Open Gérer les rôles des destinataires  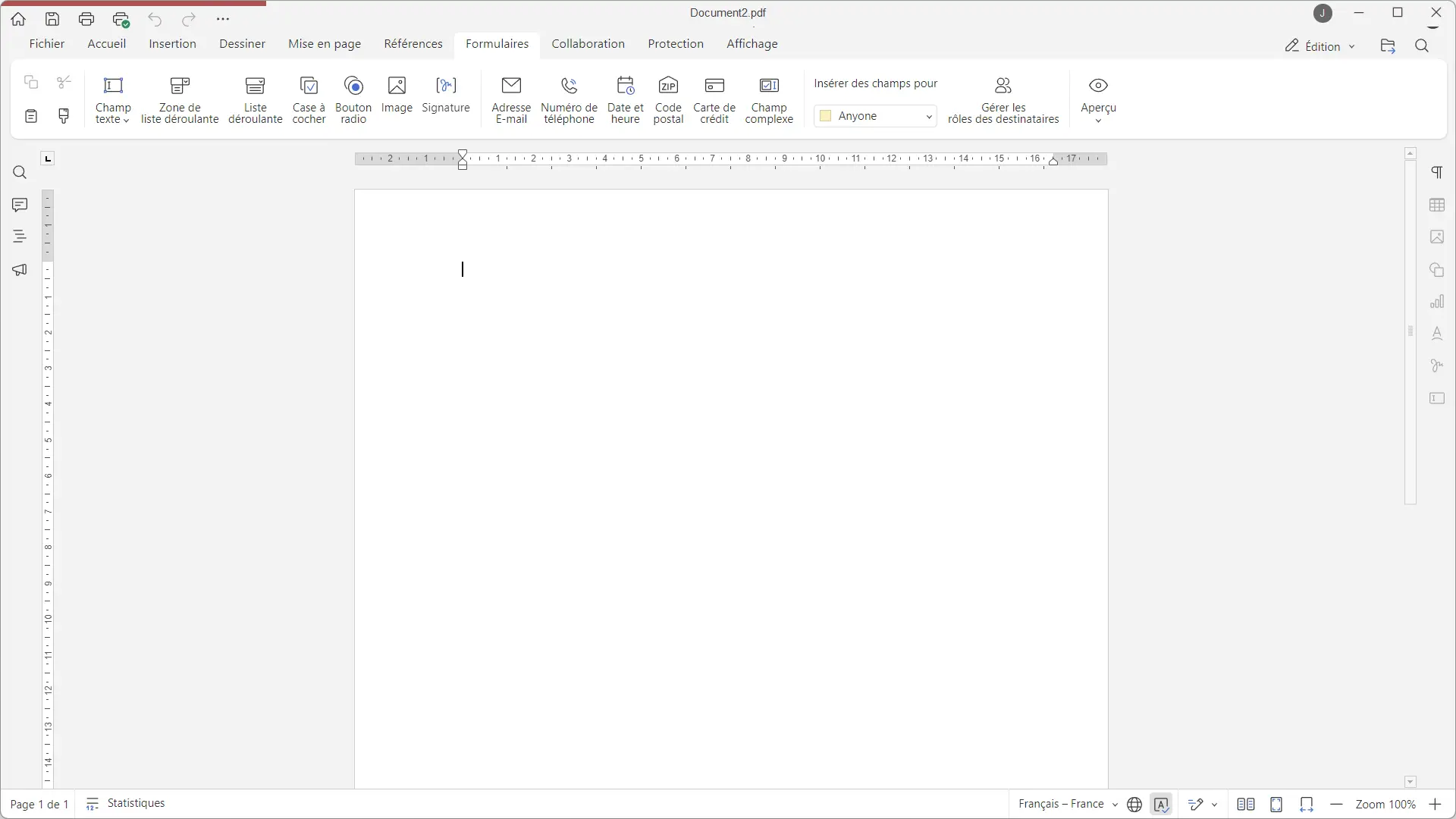click(1003, 99)
